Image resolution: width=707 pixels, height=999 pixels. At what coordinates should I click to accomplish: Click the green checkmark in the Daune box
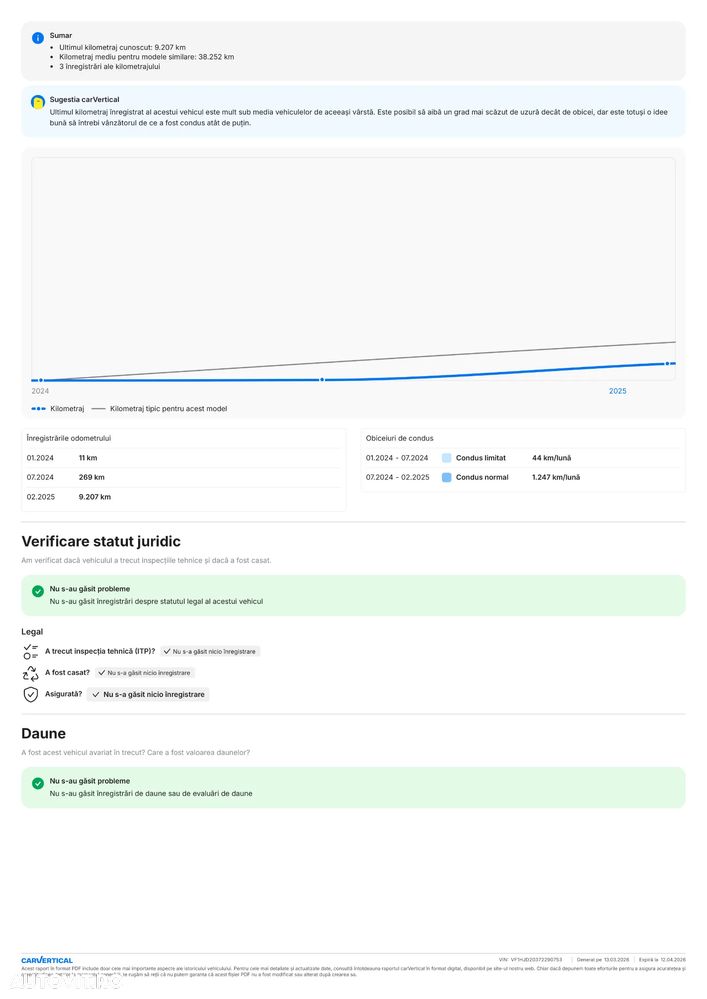38,783
